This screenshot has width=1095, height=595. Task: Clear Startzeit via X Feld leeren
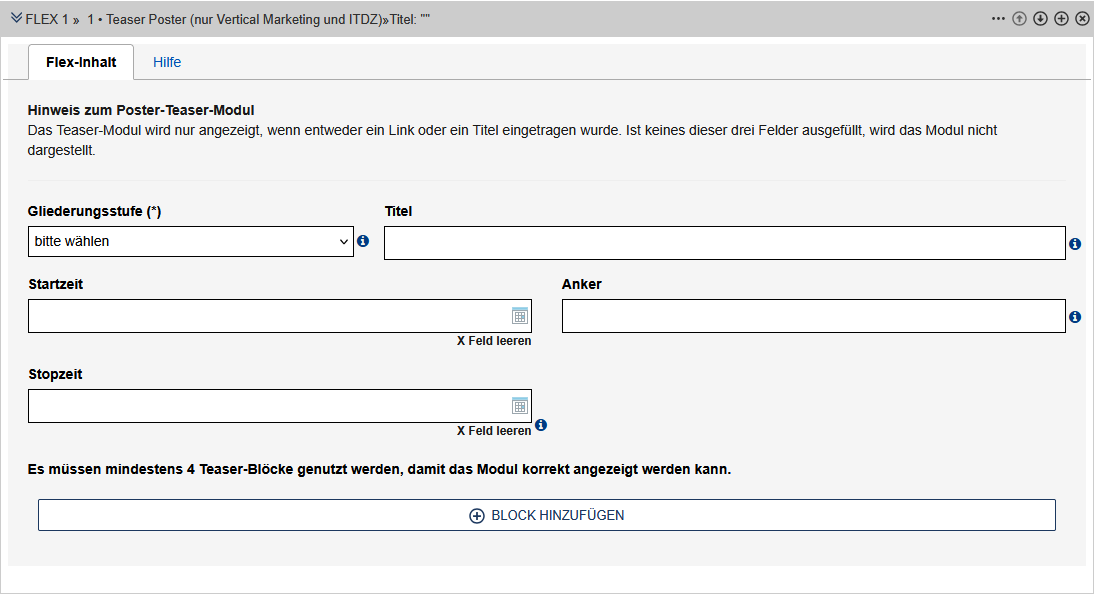click(494, 341)
